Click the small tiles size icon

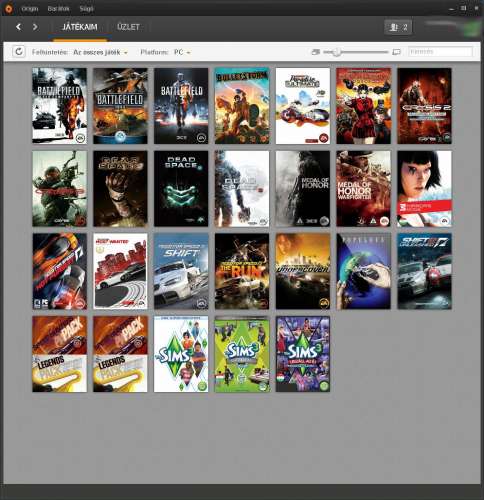(x=315, y=52)
